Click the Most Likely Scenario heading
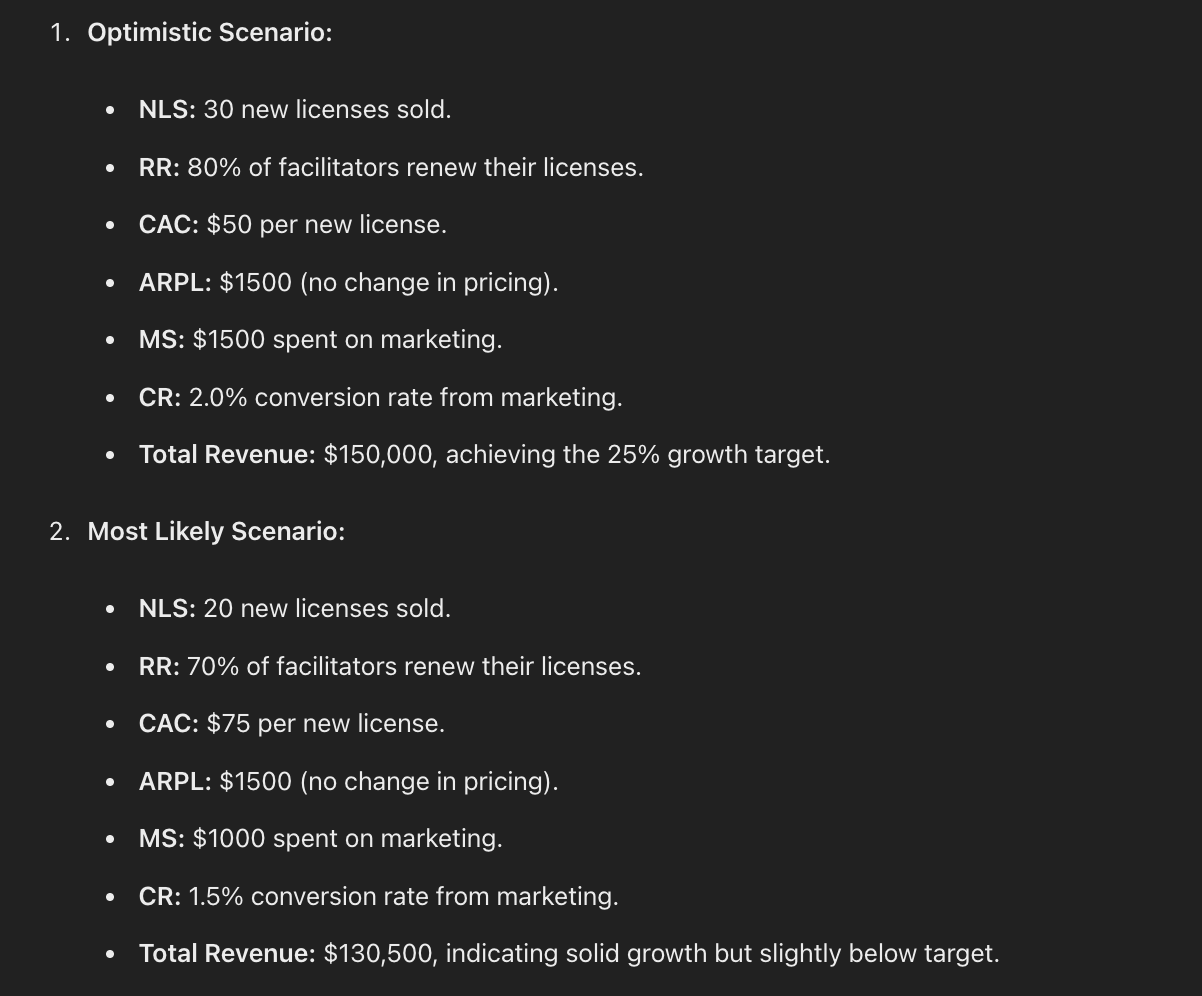The height and width of the screenshot is (996, 1202). point(215,531)
